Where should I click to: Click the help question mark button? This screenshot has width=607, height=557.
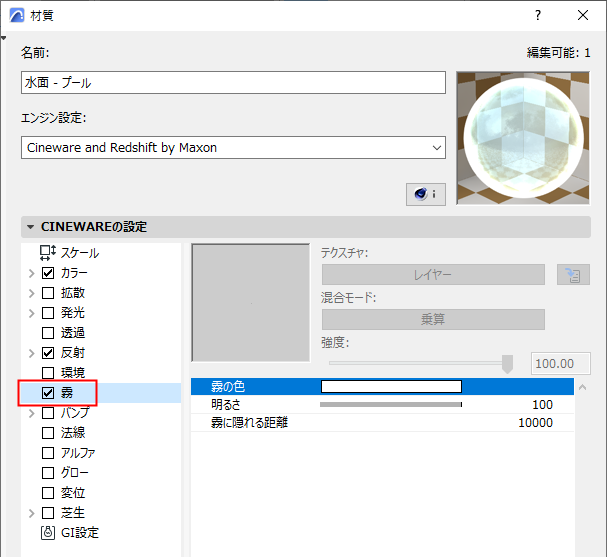pyautogui.click(x=538, y=15)
